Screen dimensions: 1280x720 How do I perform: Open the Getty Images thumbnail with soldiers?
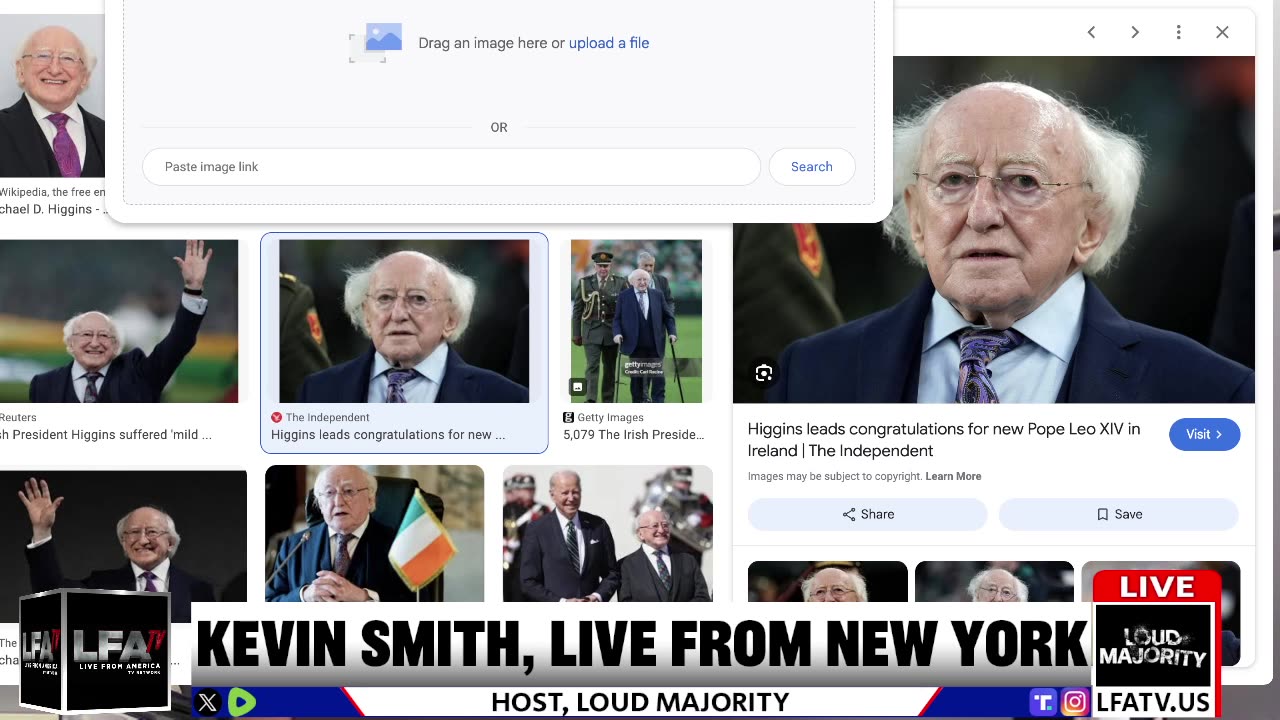coord(636,321)
